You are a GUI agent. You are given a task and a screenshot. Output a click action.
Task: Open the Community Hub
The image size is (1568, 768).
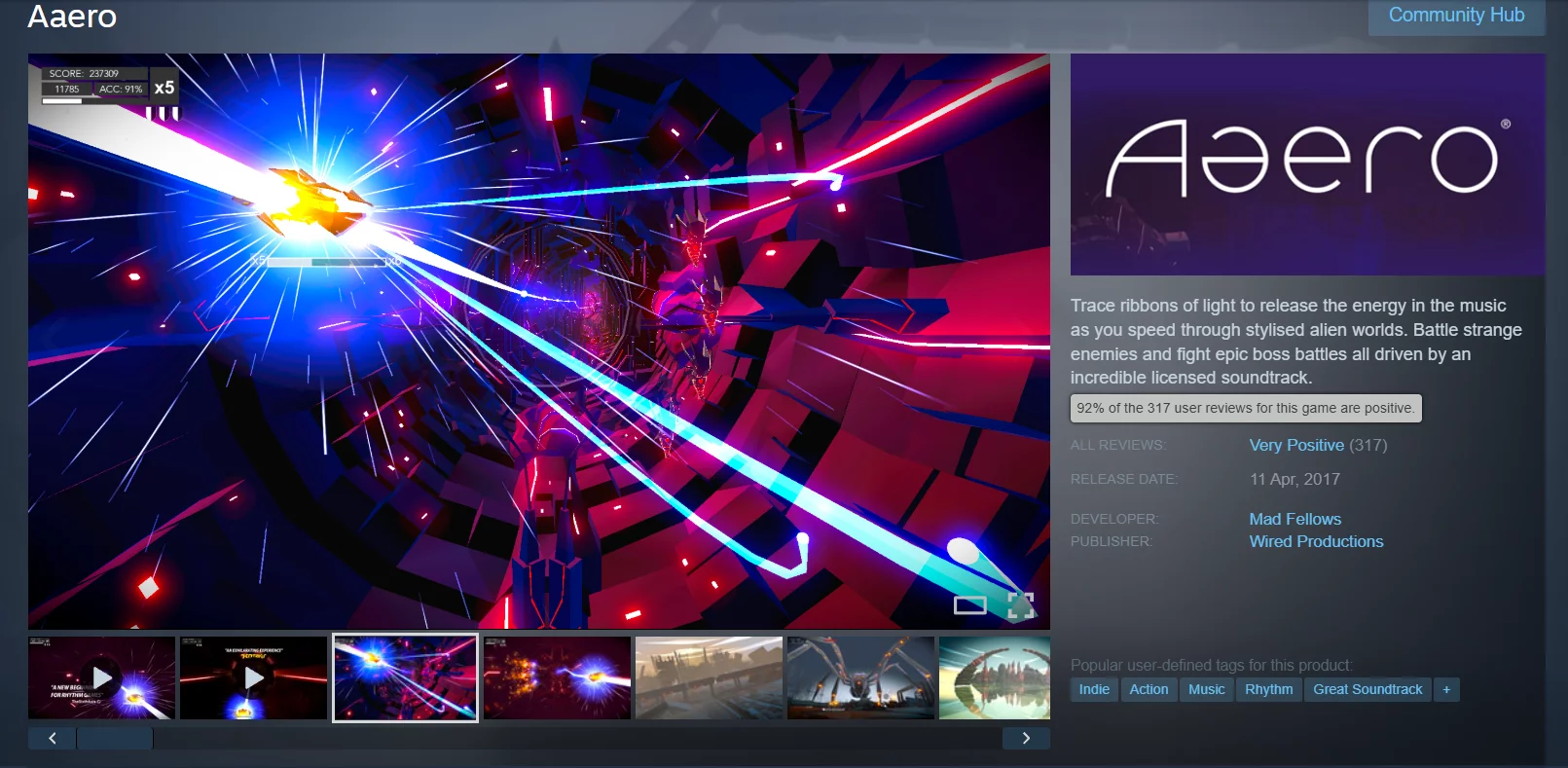(x=1455, y=16)
